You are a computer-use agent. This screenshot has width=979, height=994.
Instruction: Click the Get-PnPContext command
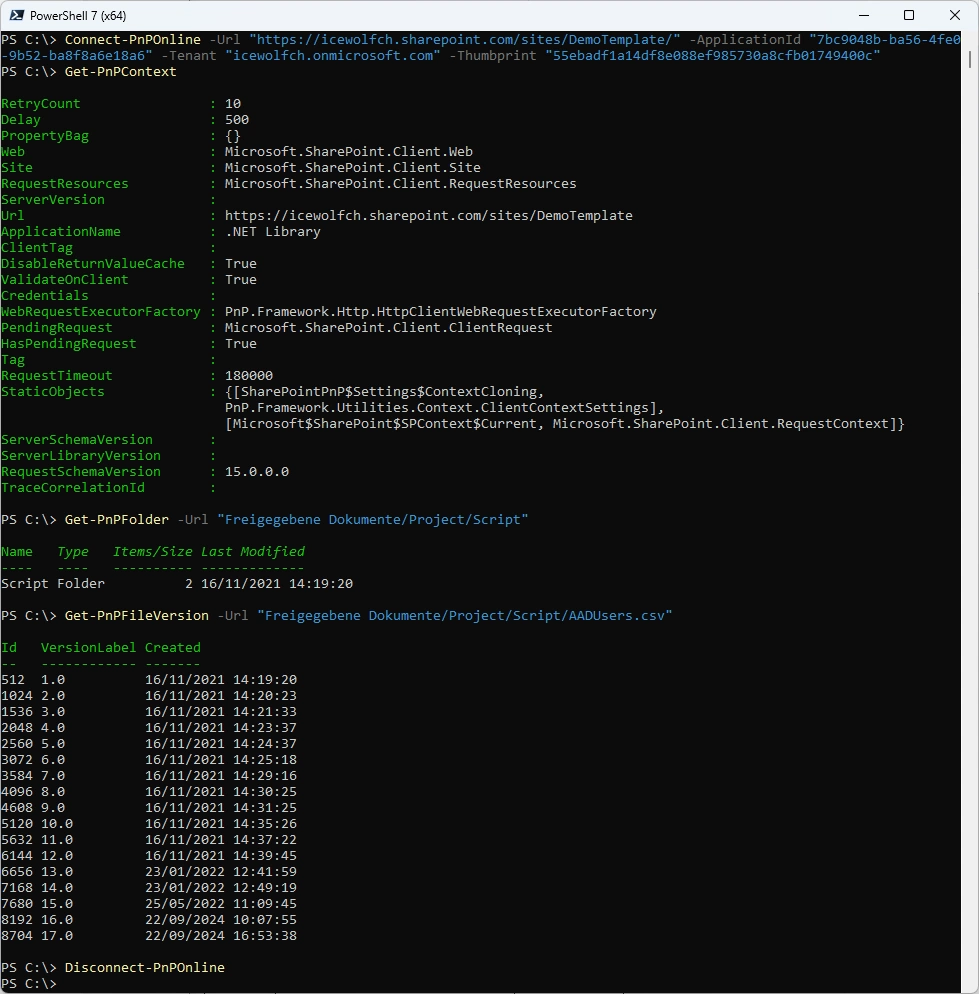tap(120, 72)
